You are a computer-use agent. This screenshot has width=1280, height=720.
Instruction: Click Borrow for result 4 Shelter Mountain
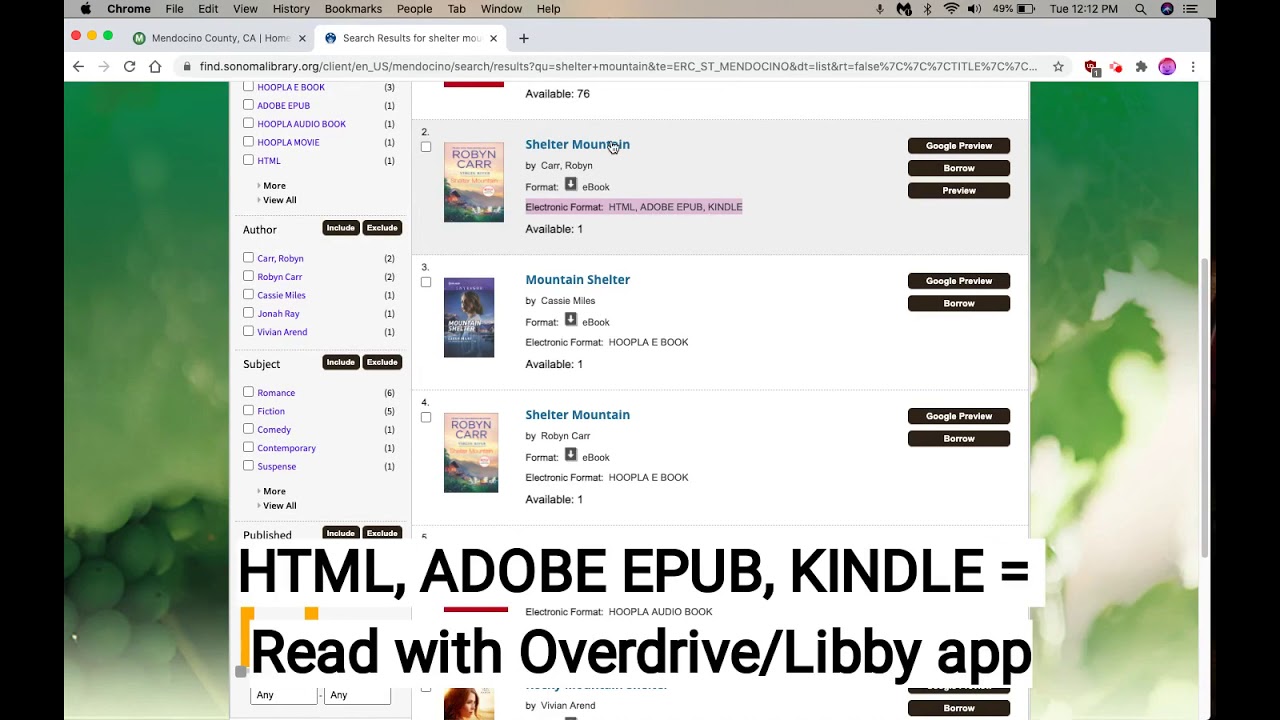coord(959,438)
